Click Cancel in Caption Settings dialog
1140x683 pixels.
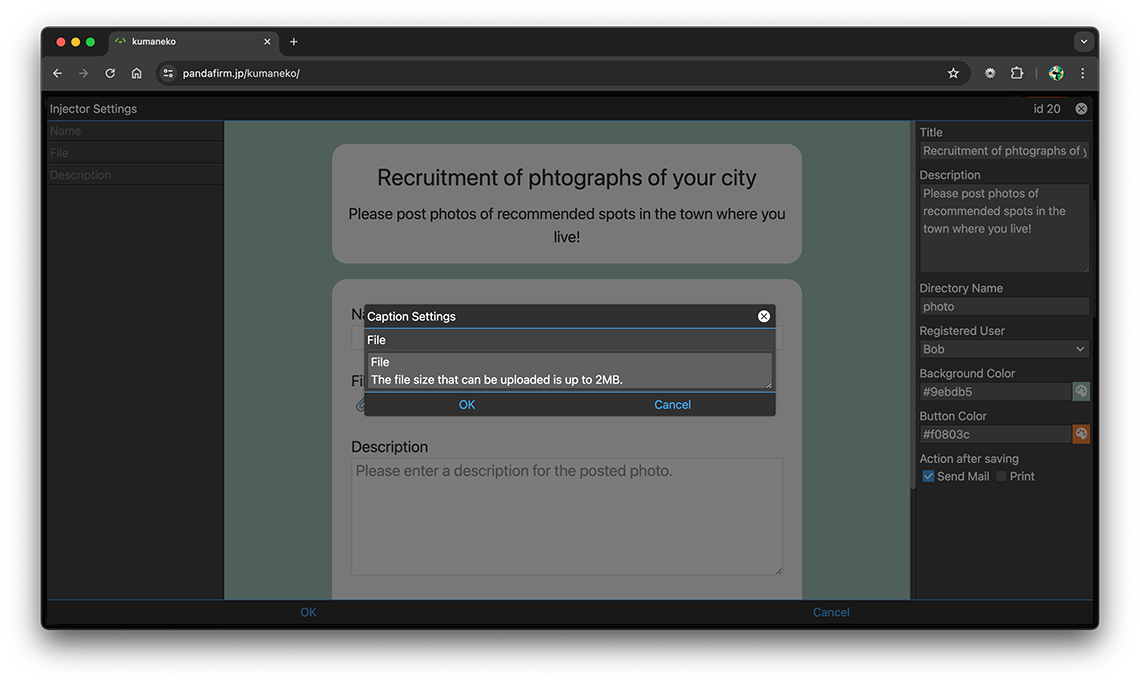click(x=672, y=405)
